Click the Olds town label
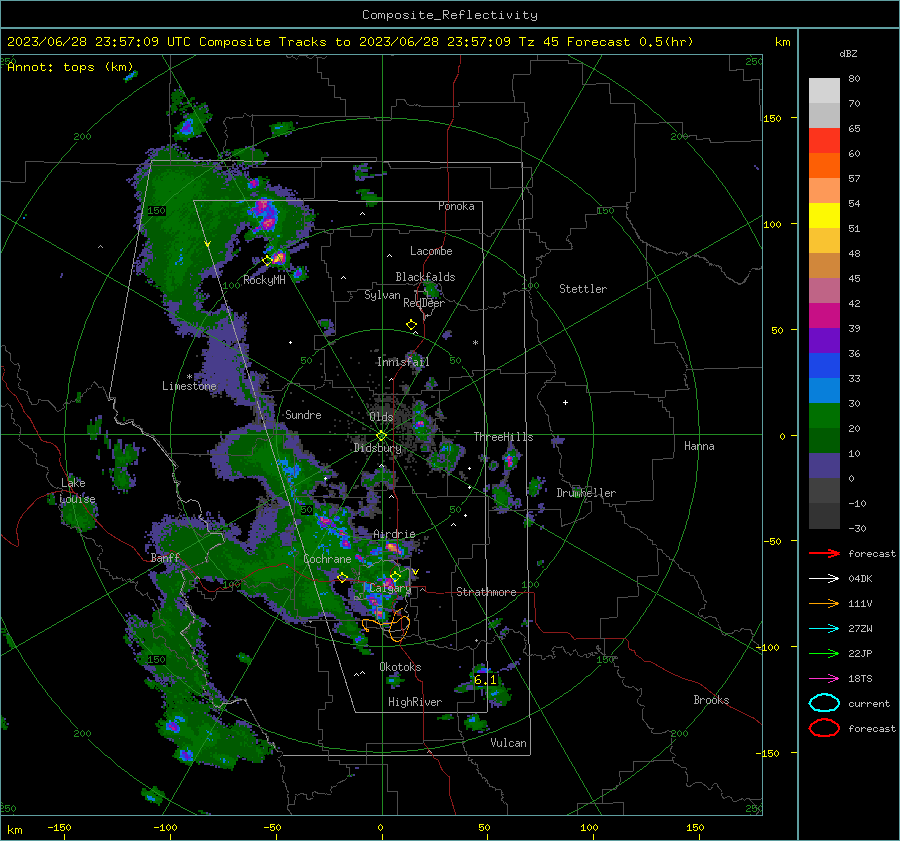Screen dimensions: 900x841 tap(381, 417)
